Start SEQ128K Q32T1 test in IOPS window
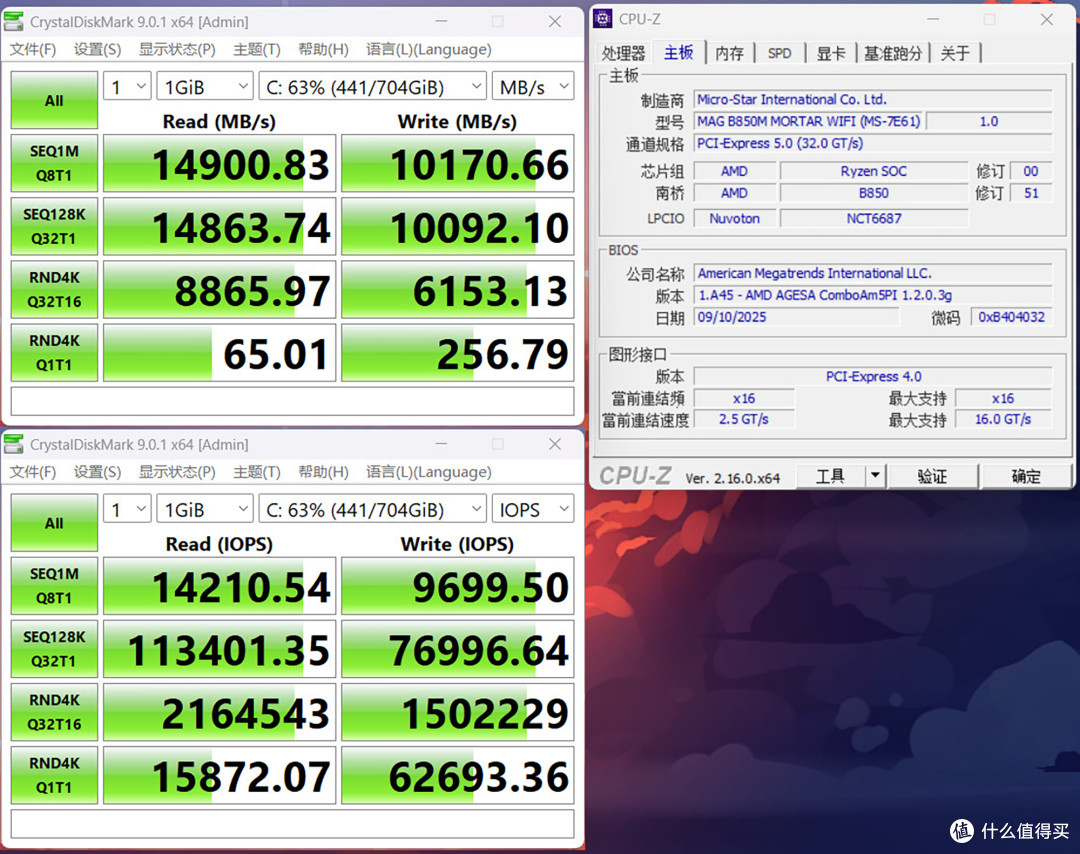The width and height of the screenshot is (1080, 854). click(54, 649)
